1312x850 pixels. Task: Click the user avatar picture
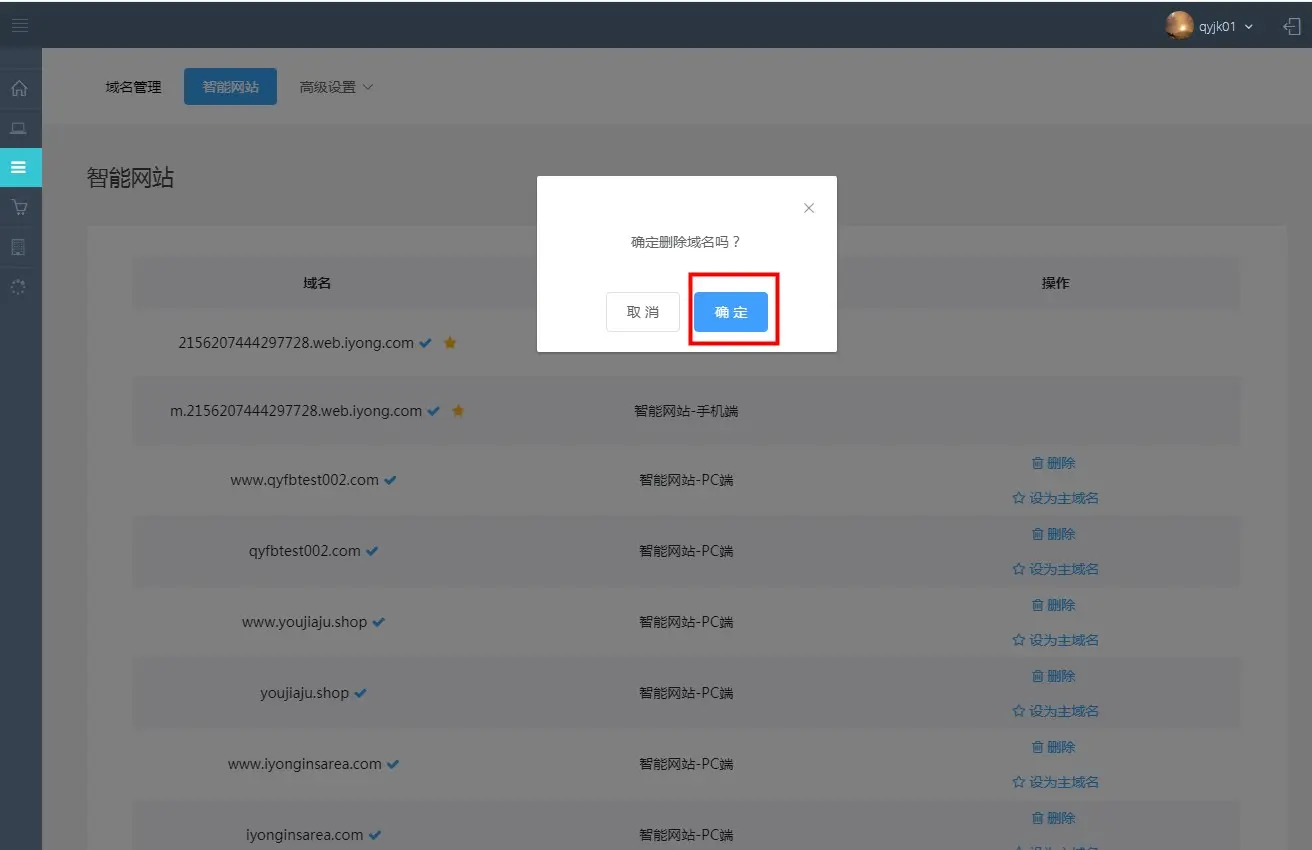tap(1179, 26)
